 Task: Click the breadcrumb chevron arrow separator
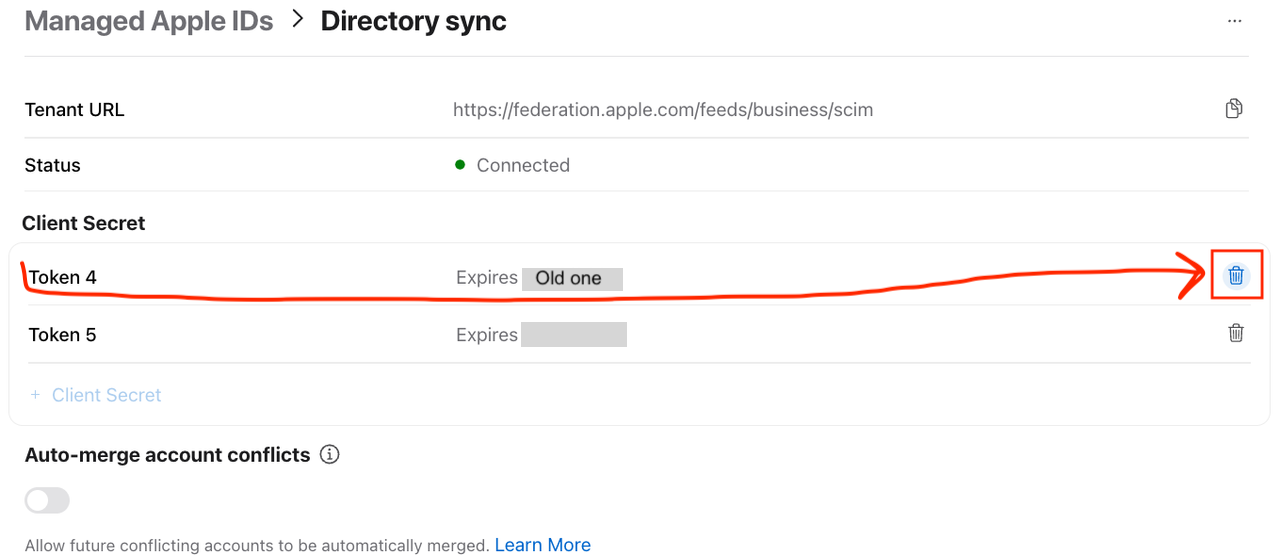pos(297,20)
